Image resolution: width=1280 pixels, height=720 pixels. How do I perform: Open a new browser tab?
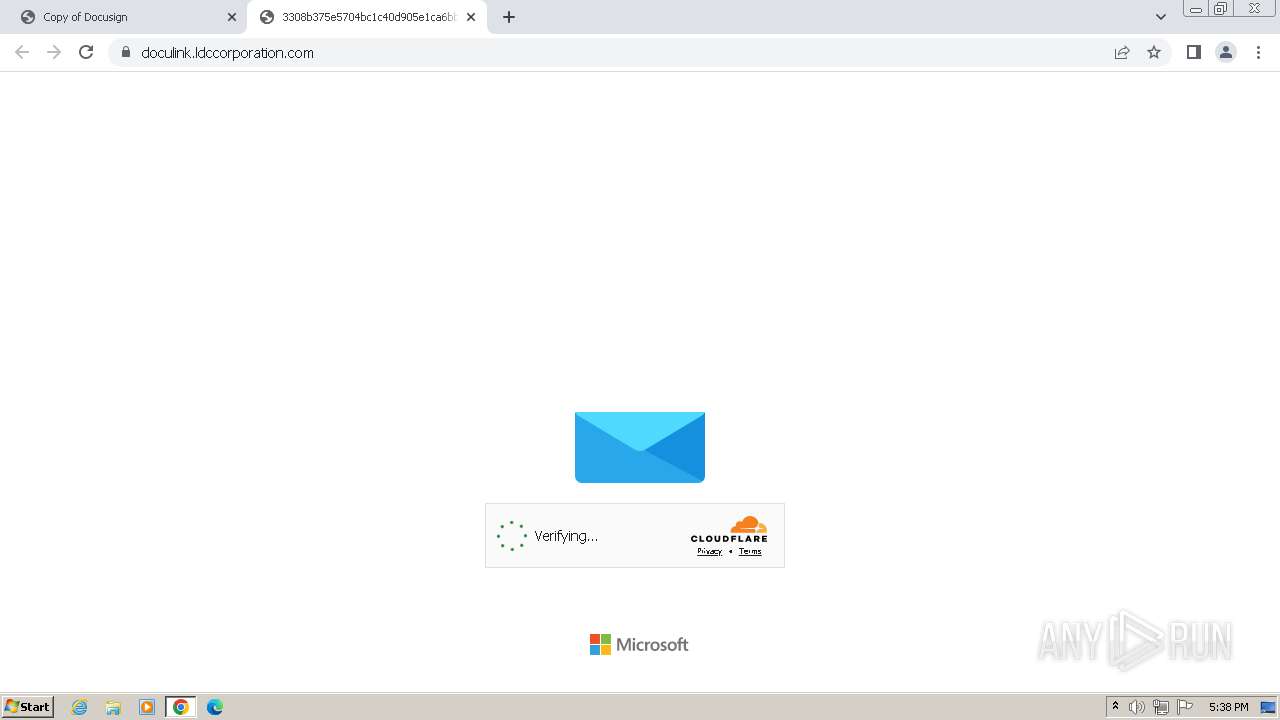click(509, 17)
